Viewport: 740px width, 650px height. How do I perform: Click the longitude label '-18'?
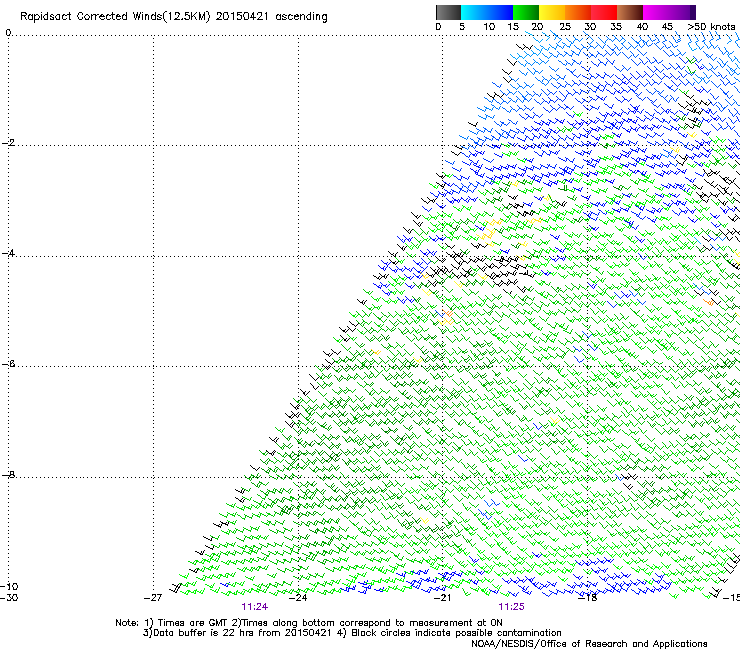tap(588, 598)
